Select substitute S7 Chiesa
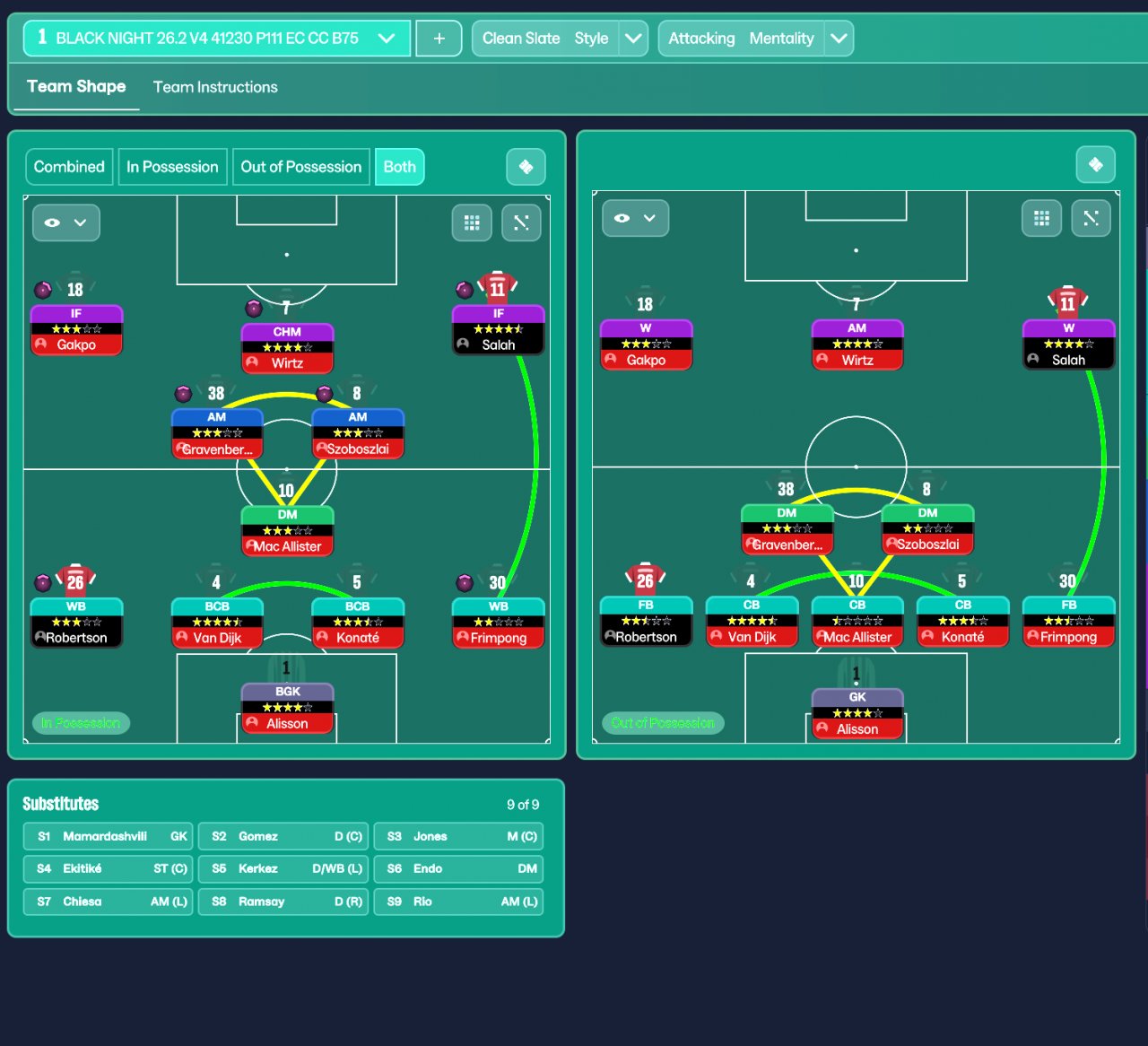 (x=108, y=902)
